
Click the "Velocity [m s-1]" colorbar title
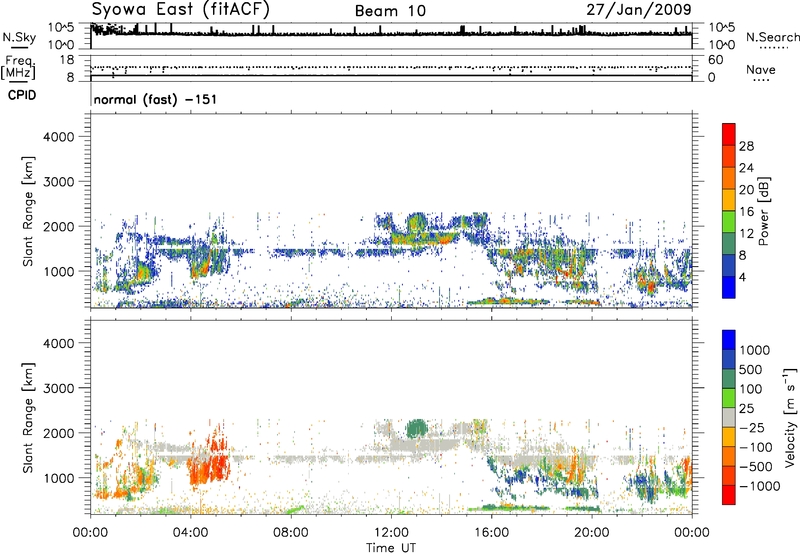tap(790, 417)
